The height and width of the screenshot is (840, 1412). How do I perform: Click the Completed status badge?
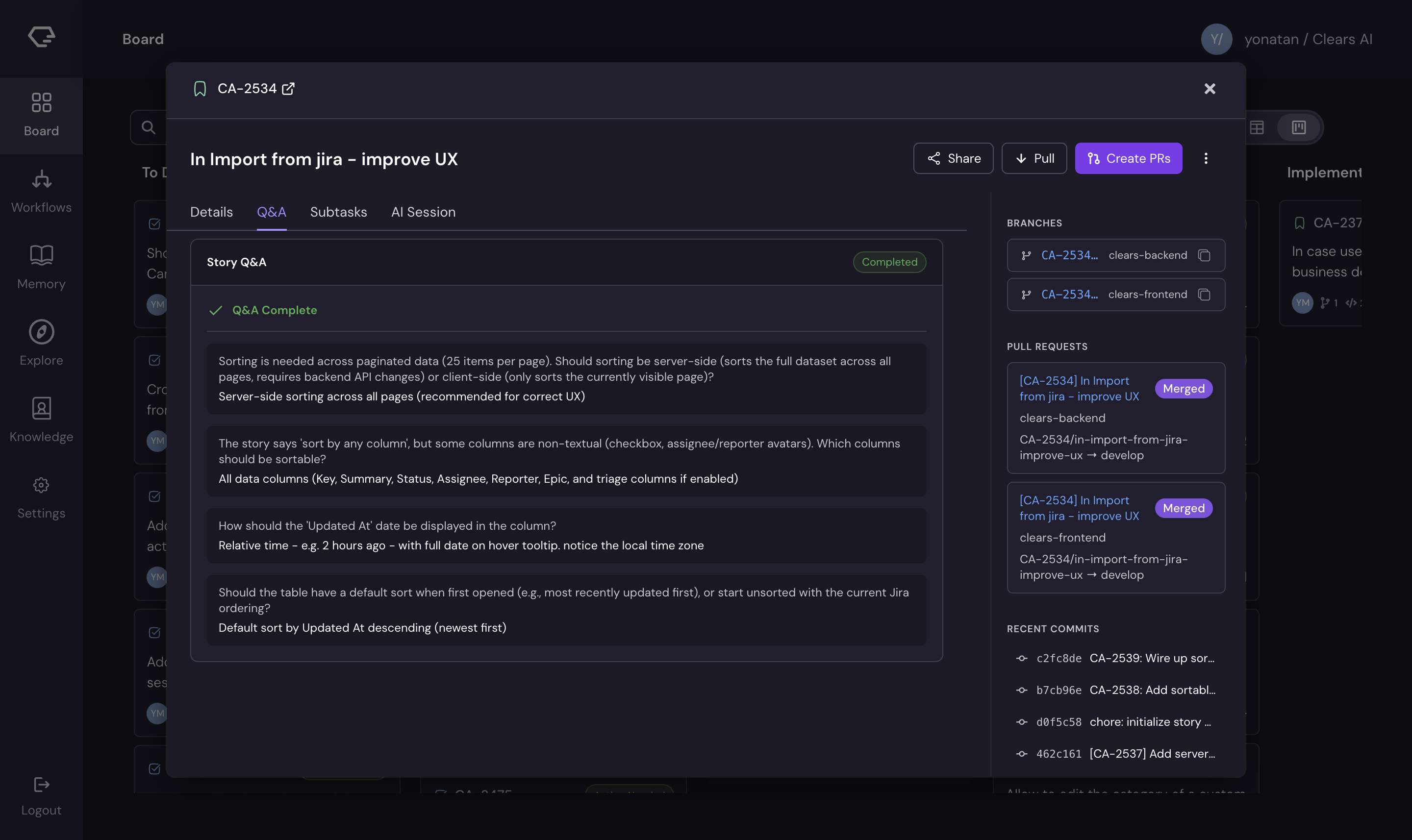[x=889, y=262]
